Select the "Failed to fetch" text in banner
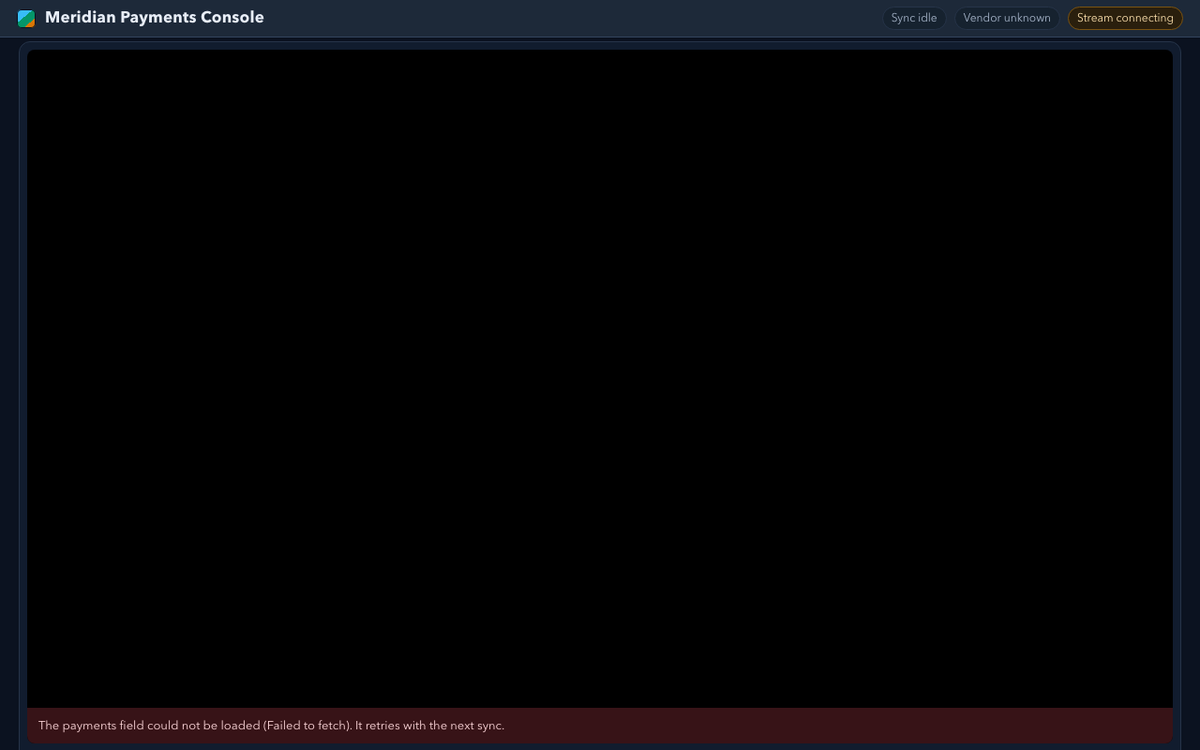This screenshot has width=1200, height=750. [x=307, y=725]
